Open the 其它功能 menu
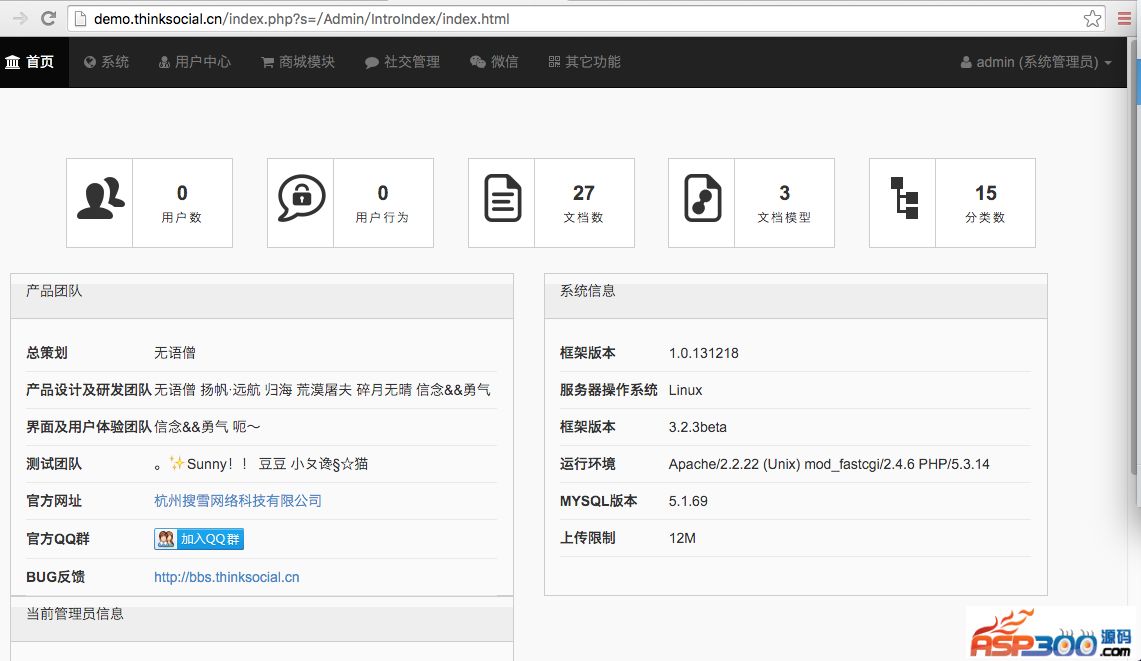Viewport: 1141px width, 661px height. [x=584, y=62]
